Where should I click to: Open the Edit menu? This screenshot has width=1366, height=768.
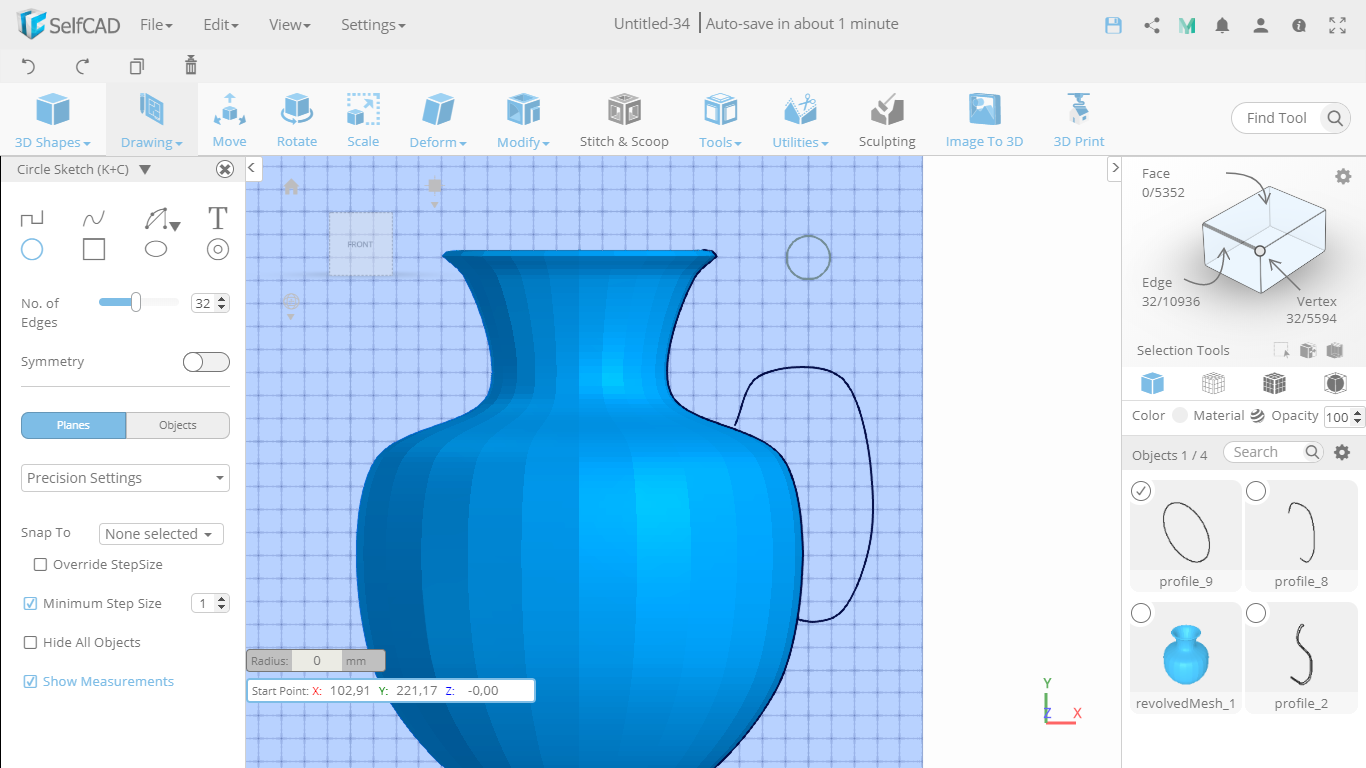point(220,25)
